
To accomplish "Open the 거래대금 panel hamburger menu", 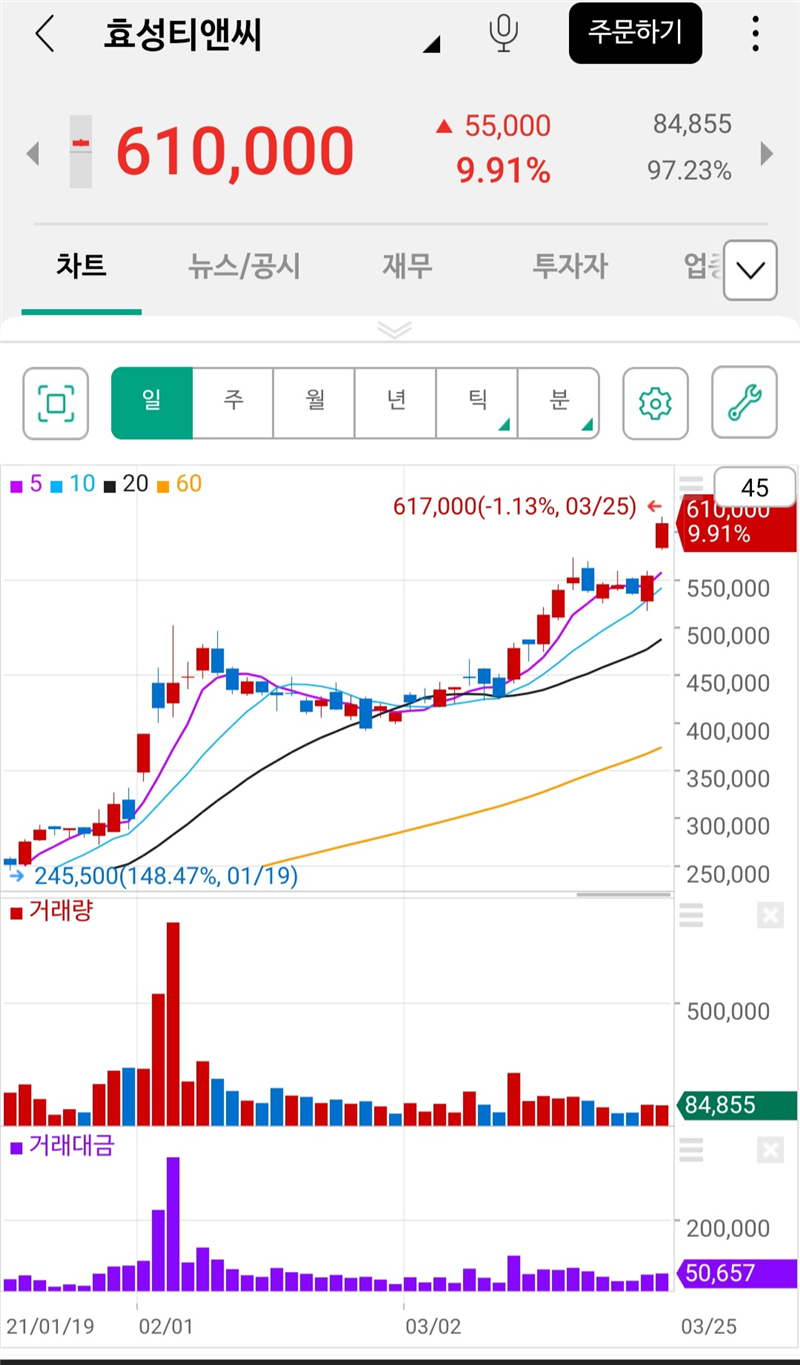I will (691, 1150).
